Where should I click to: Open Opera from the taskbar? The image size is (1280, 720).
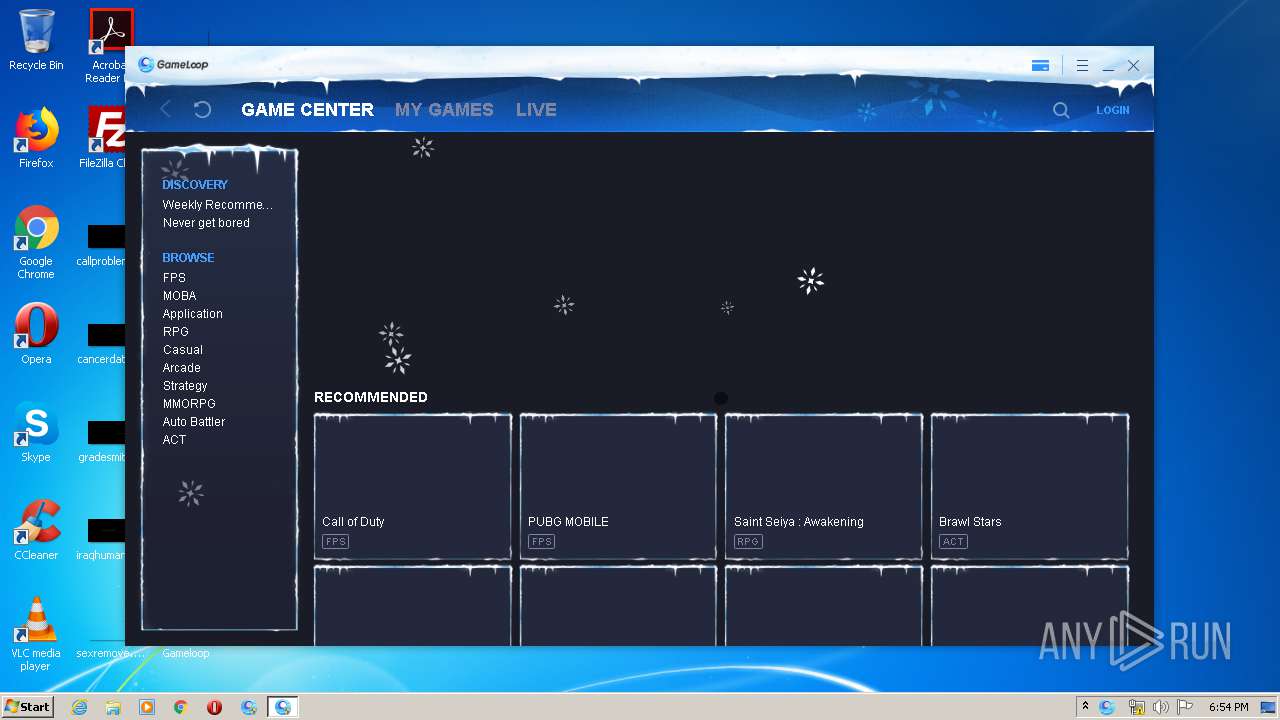pos(214,707)
